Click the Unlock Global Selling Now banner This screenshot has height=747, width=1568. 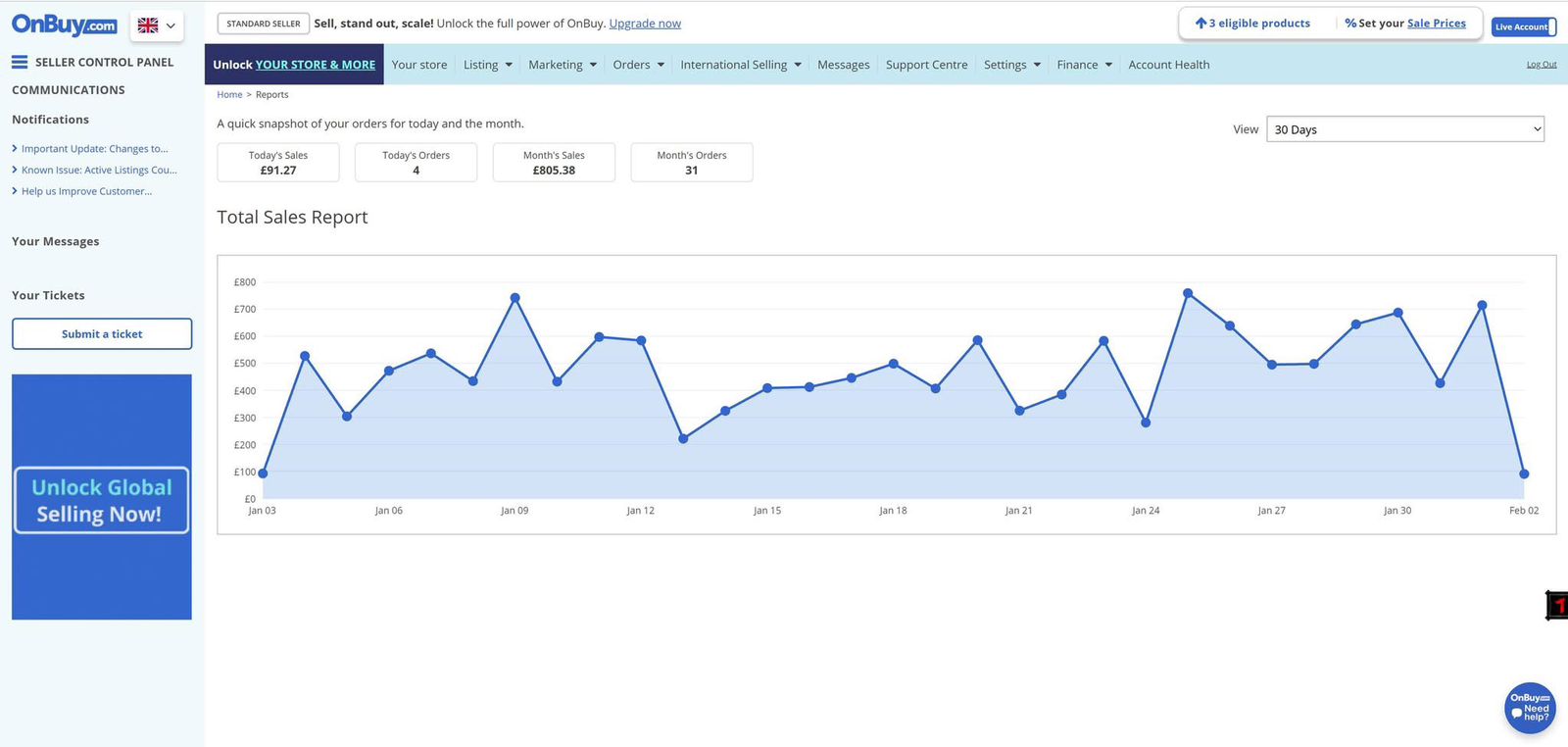(102, 500)
